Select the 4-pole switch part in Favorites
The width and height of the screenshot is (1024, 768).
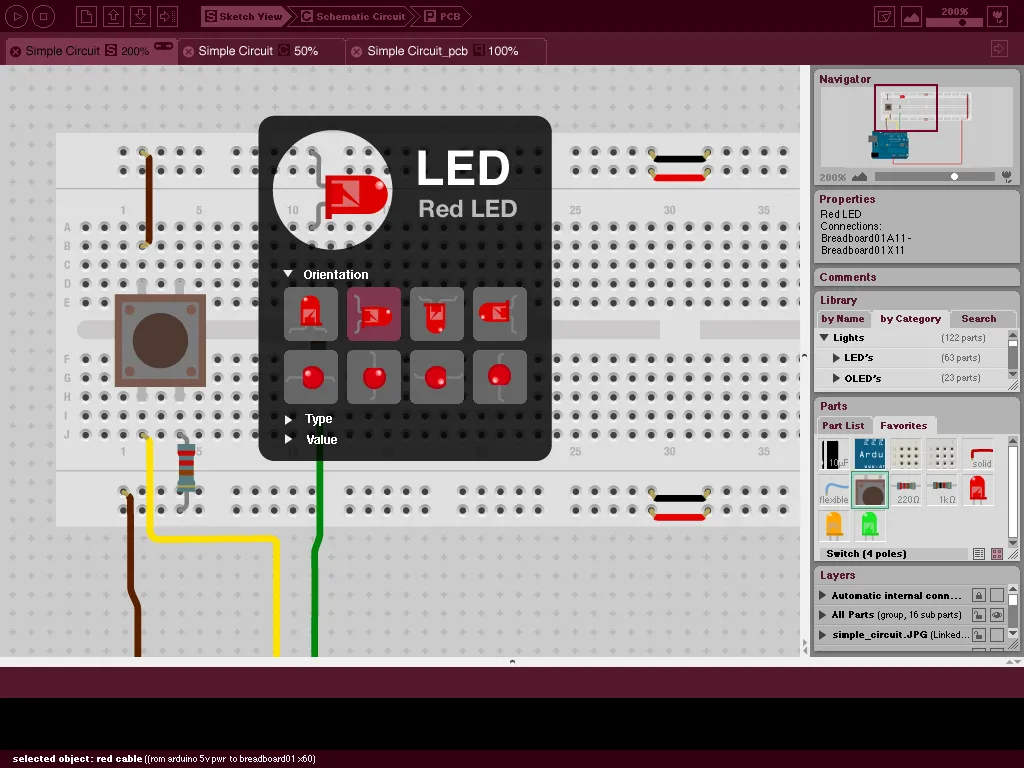coord(870,490)
